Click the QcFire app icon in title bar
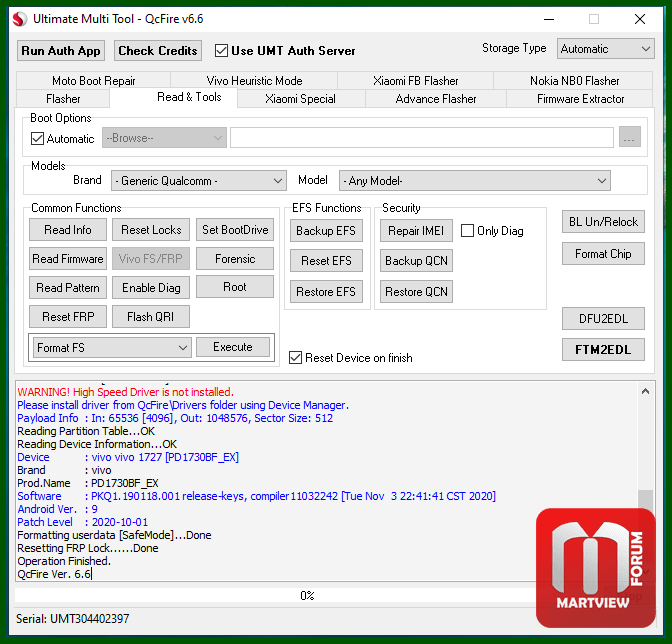Image resolution: width=672 pixels, height=644 pixels. [x=19, y=19]
